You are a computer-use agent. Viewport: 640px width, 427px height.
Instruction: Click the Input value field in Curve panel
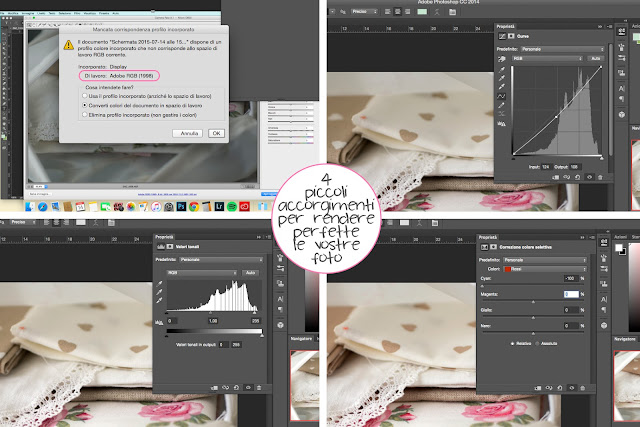(x=546, y=167)
